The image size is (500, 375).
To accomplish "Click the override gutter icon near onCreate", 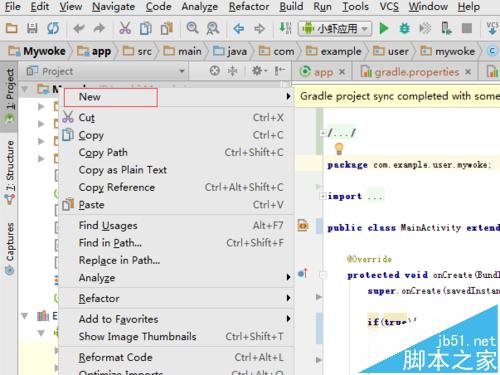I will point(303,273).
